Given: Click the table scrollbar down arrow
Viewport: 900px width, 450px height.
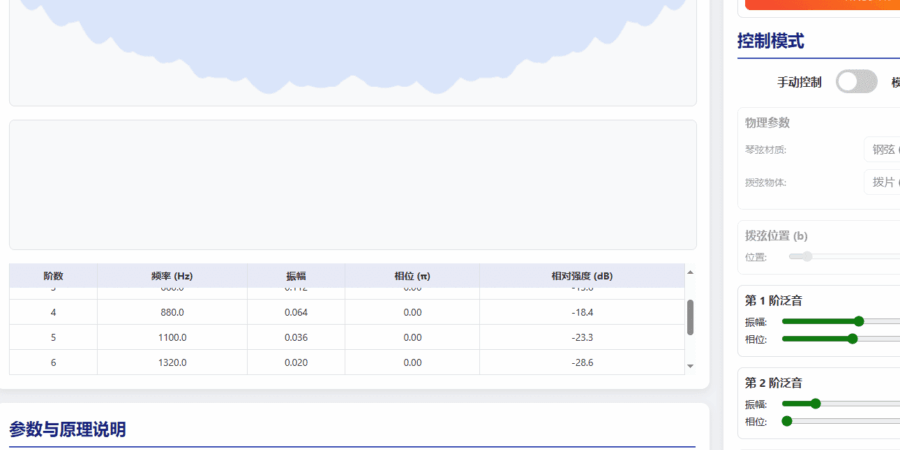Looking at the screenshot, I should [x=690, y=366].
